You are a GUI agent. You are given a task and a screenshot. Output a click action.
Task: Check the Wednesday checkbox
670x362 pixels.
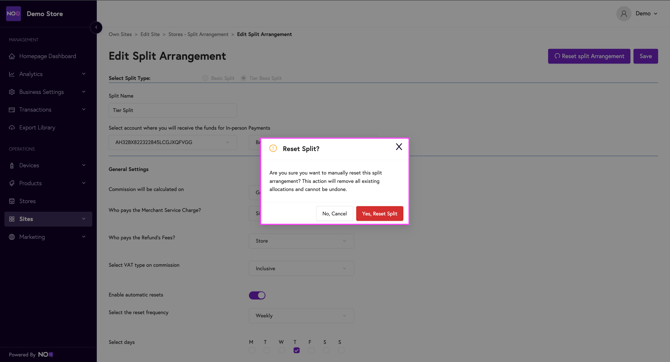click(x=282, y=350)
